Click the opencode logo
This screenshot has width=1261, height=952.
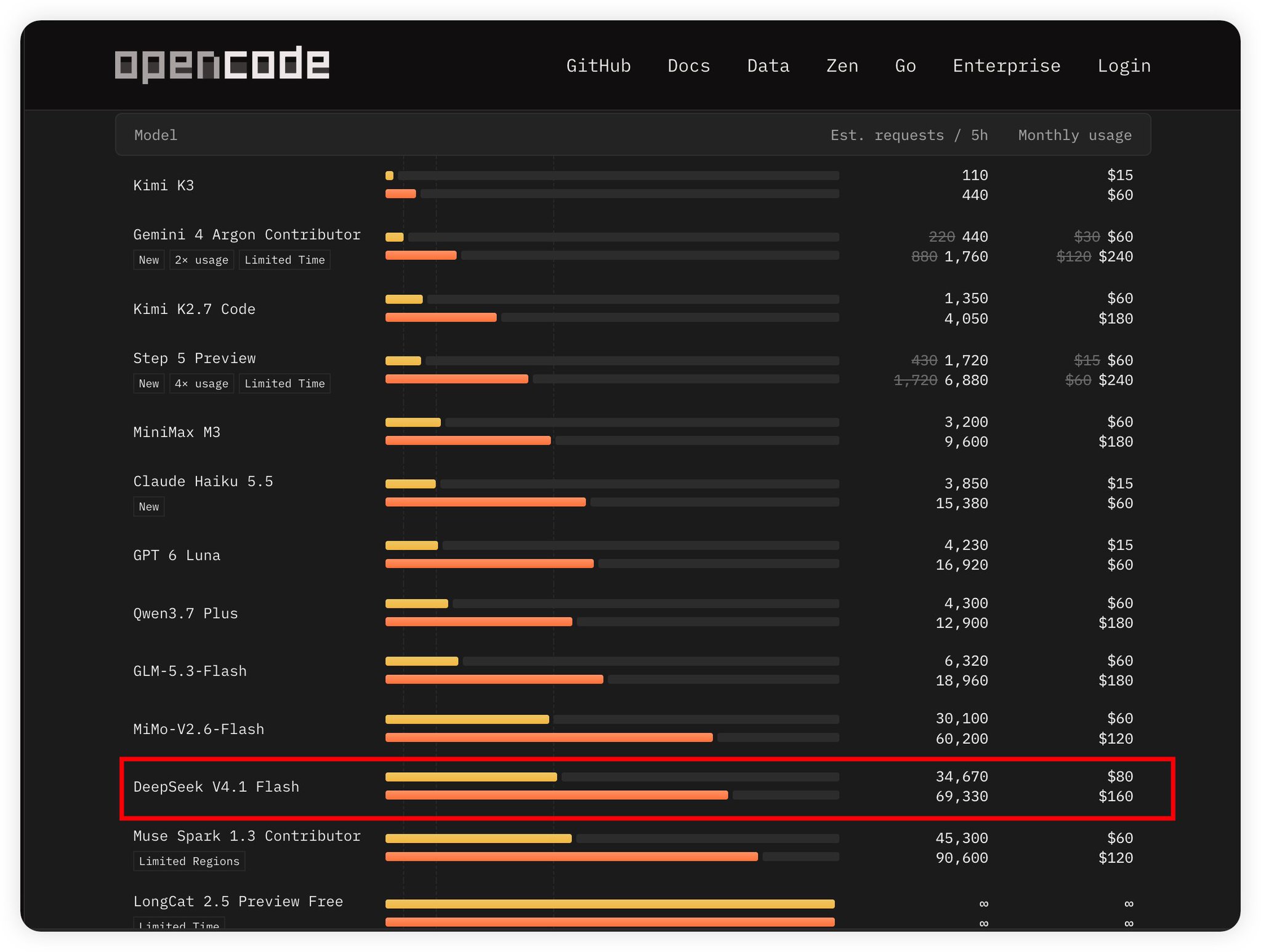pos(222,64)
